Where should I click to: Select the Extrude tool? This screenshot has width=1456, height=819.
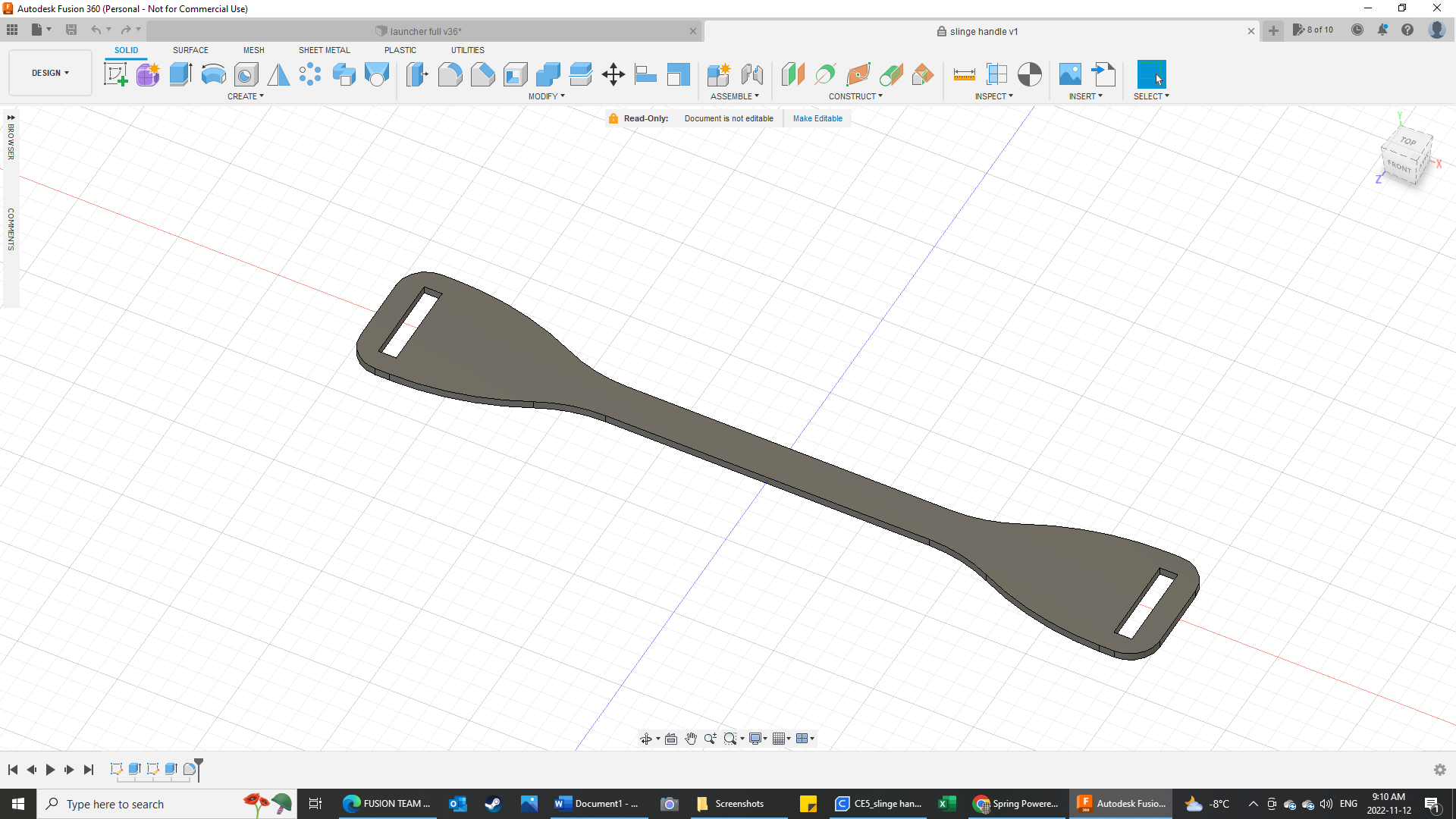coord(180,74)
